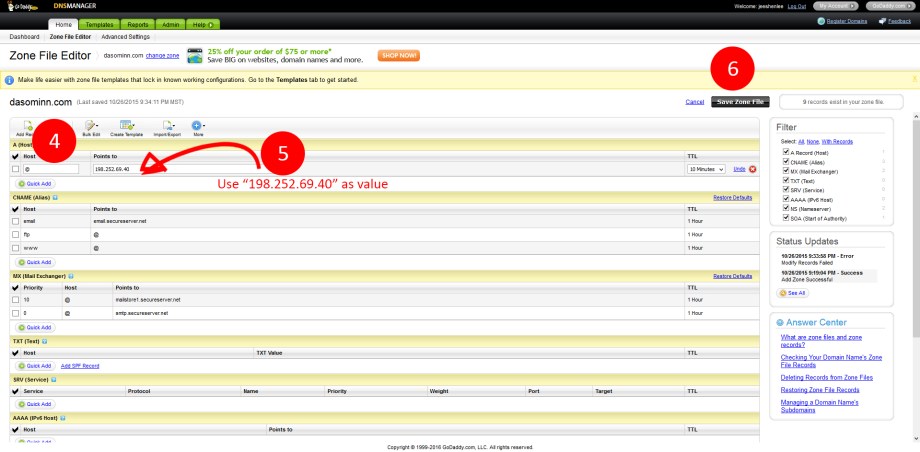The height and width of the screenshot is (452, 920).
Task: Open the My Account dropdown button
Action: (836, 6)
